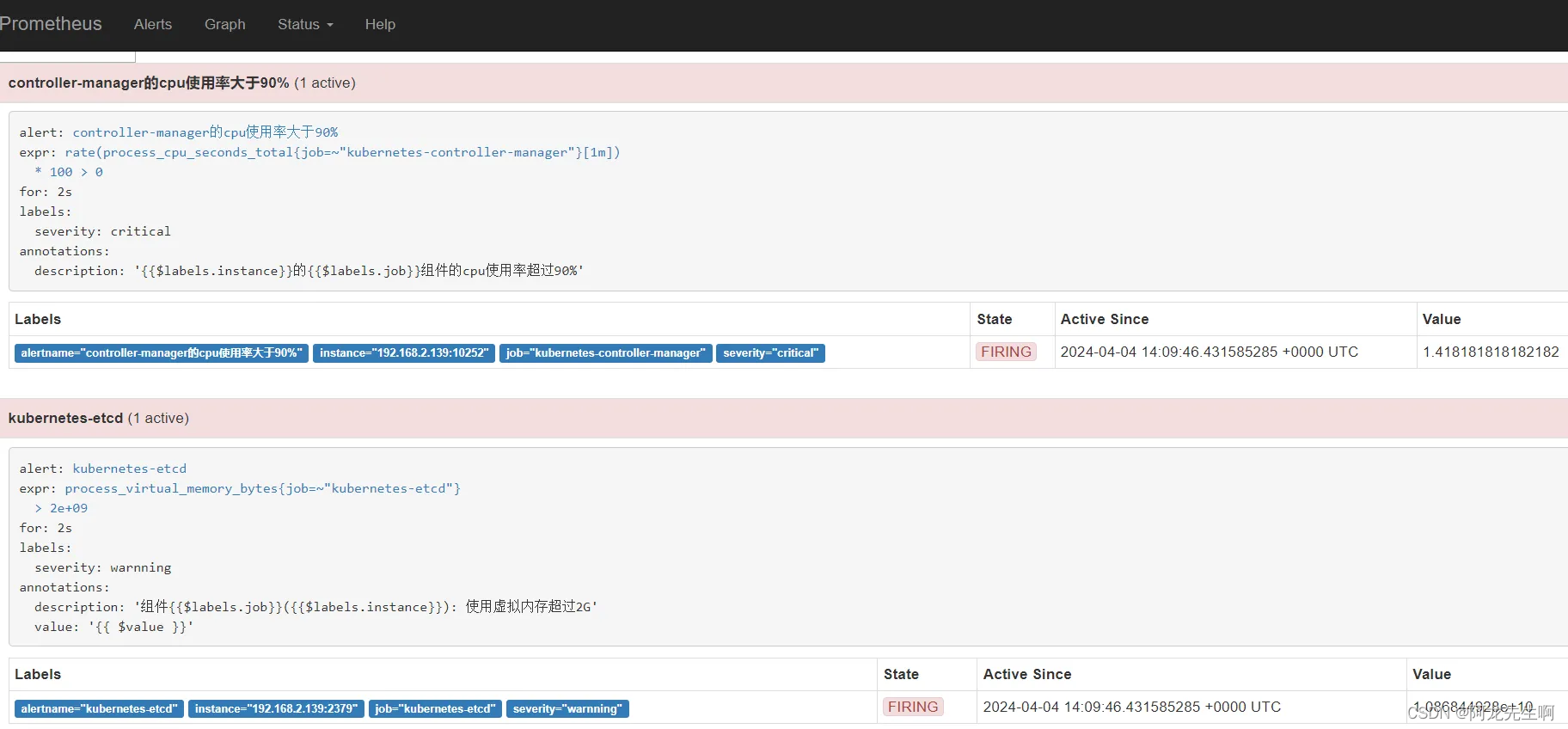Click 'for: 2s' in kubernetes-etcd rule
The width and height of the screenshot is (1568, 729).
[46, 528]
